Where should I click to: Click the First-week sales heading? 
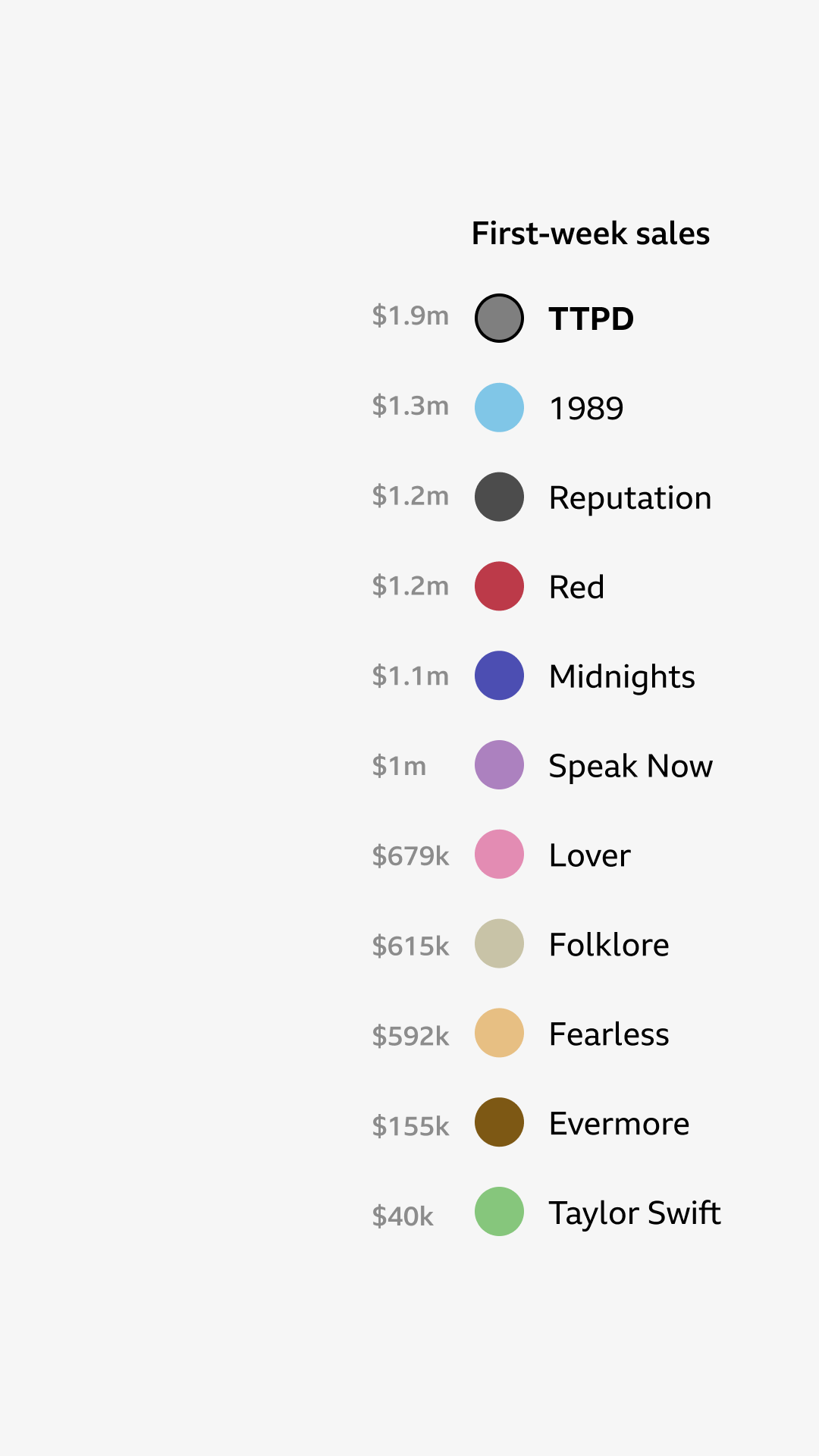tap(590, 234)
